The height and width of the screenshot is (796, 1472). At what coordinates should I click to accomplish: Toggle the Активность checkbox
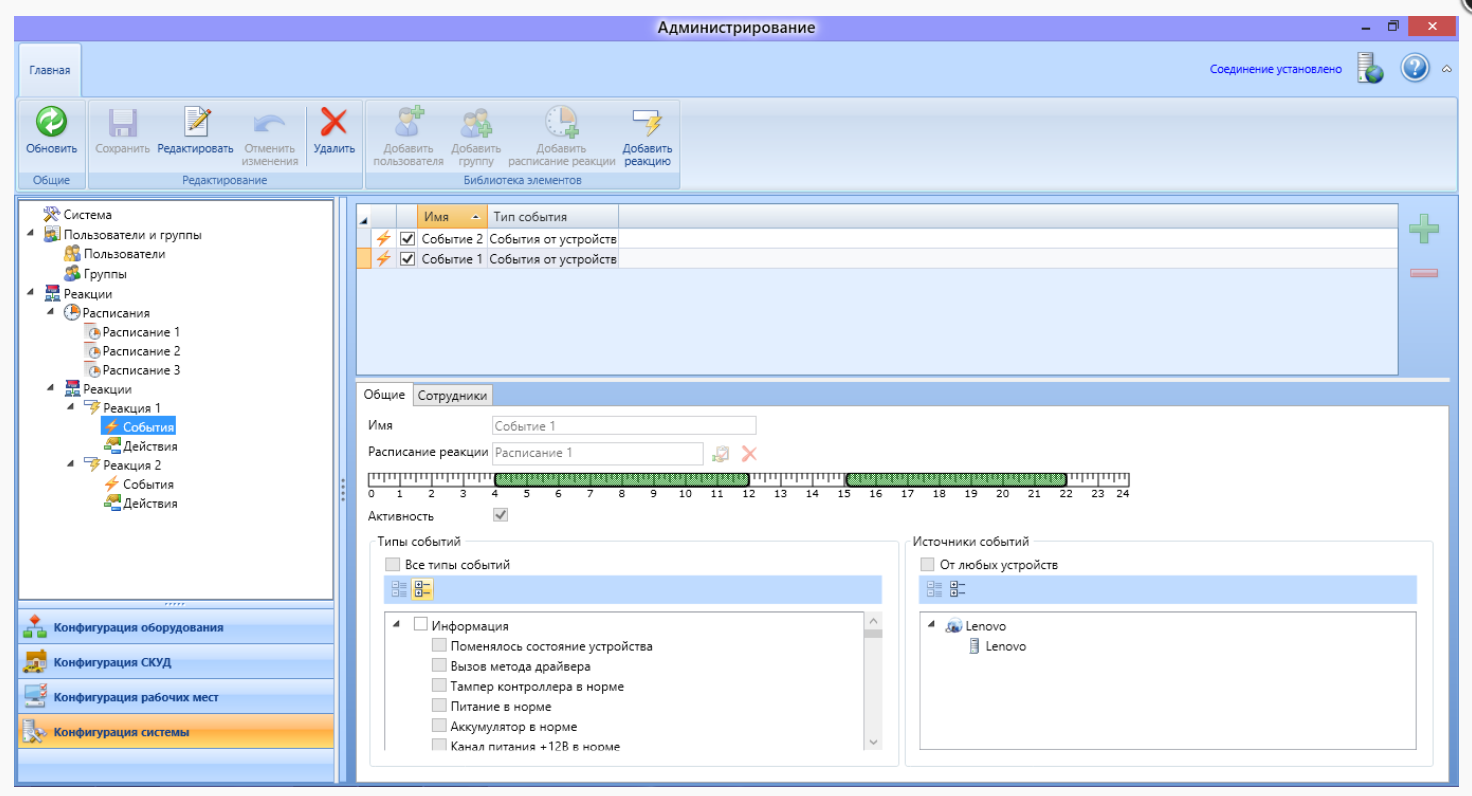[501, 515]
